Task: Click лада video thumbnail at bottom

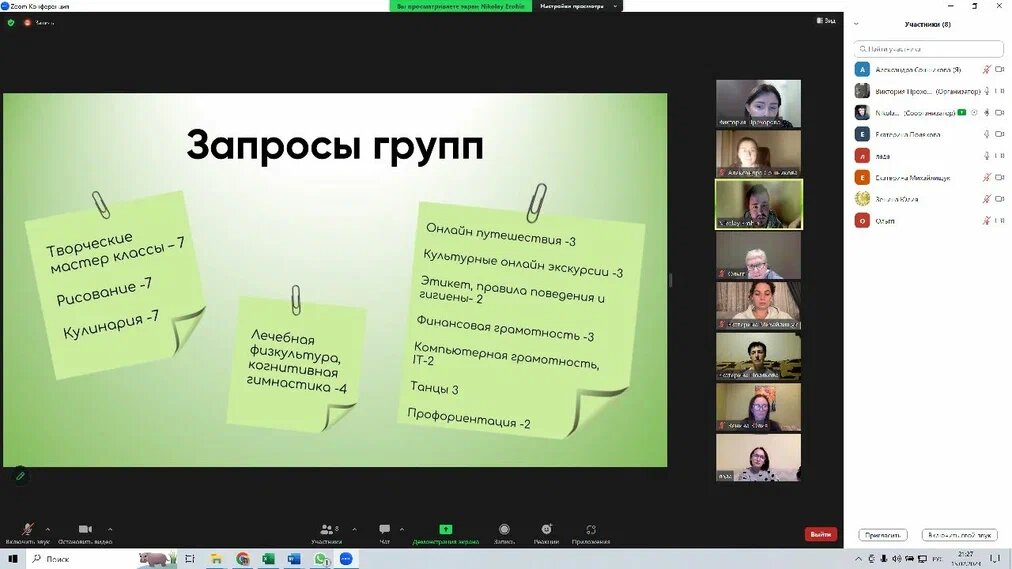Action: coord(758,457)
